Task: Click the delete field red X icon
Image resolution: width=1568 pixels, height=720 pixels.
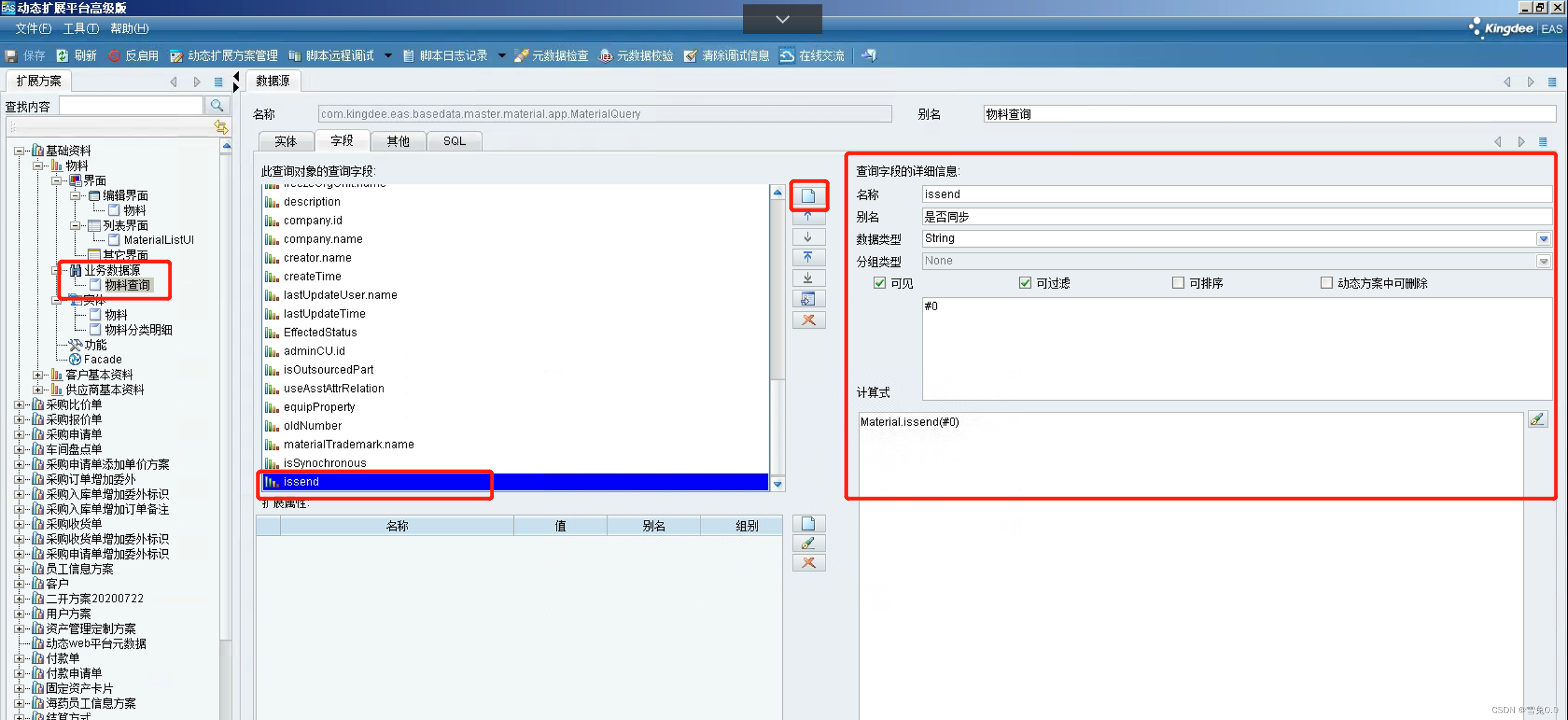Action: tap(808, 320)
